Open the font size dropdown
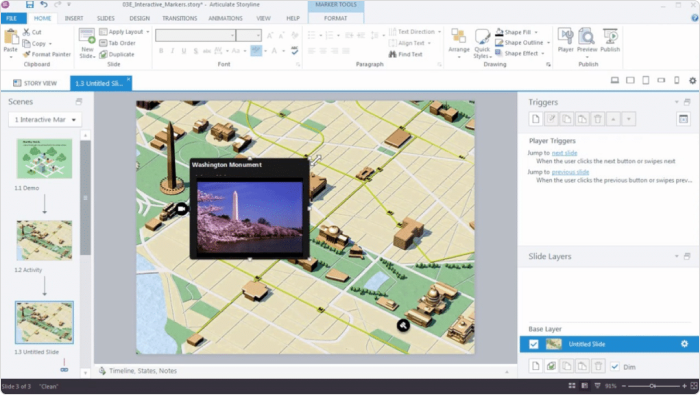 point(258,35)
